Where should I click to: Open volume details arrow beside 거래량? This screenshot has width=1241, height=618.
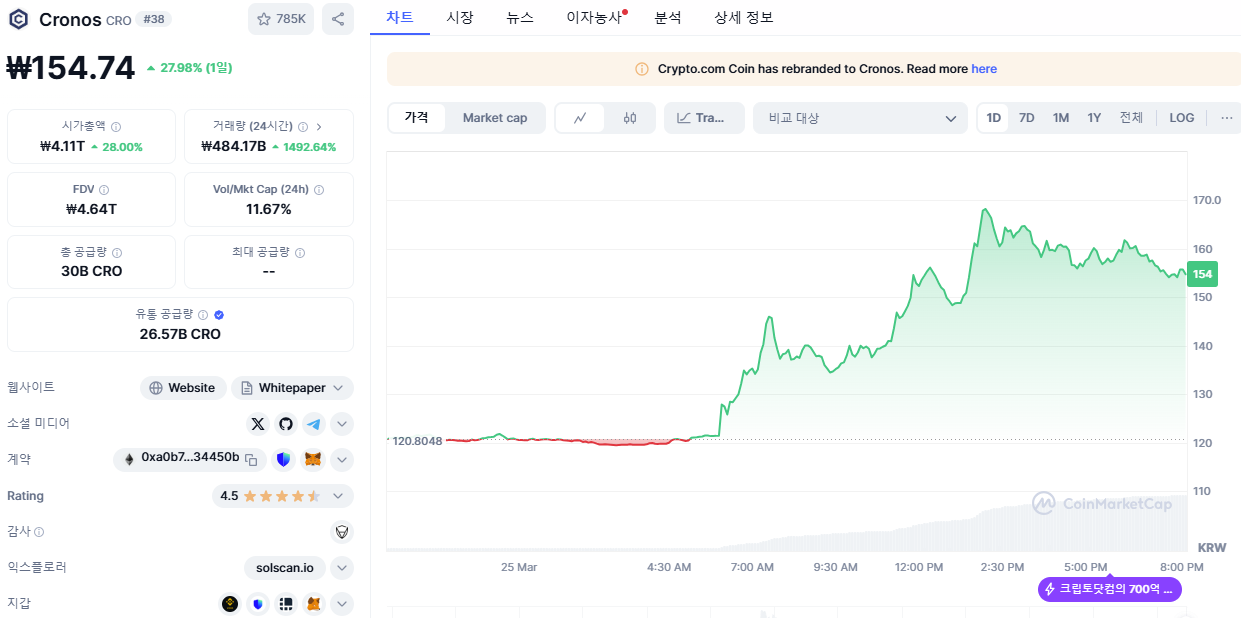(x=319, y=127)
